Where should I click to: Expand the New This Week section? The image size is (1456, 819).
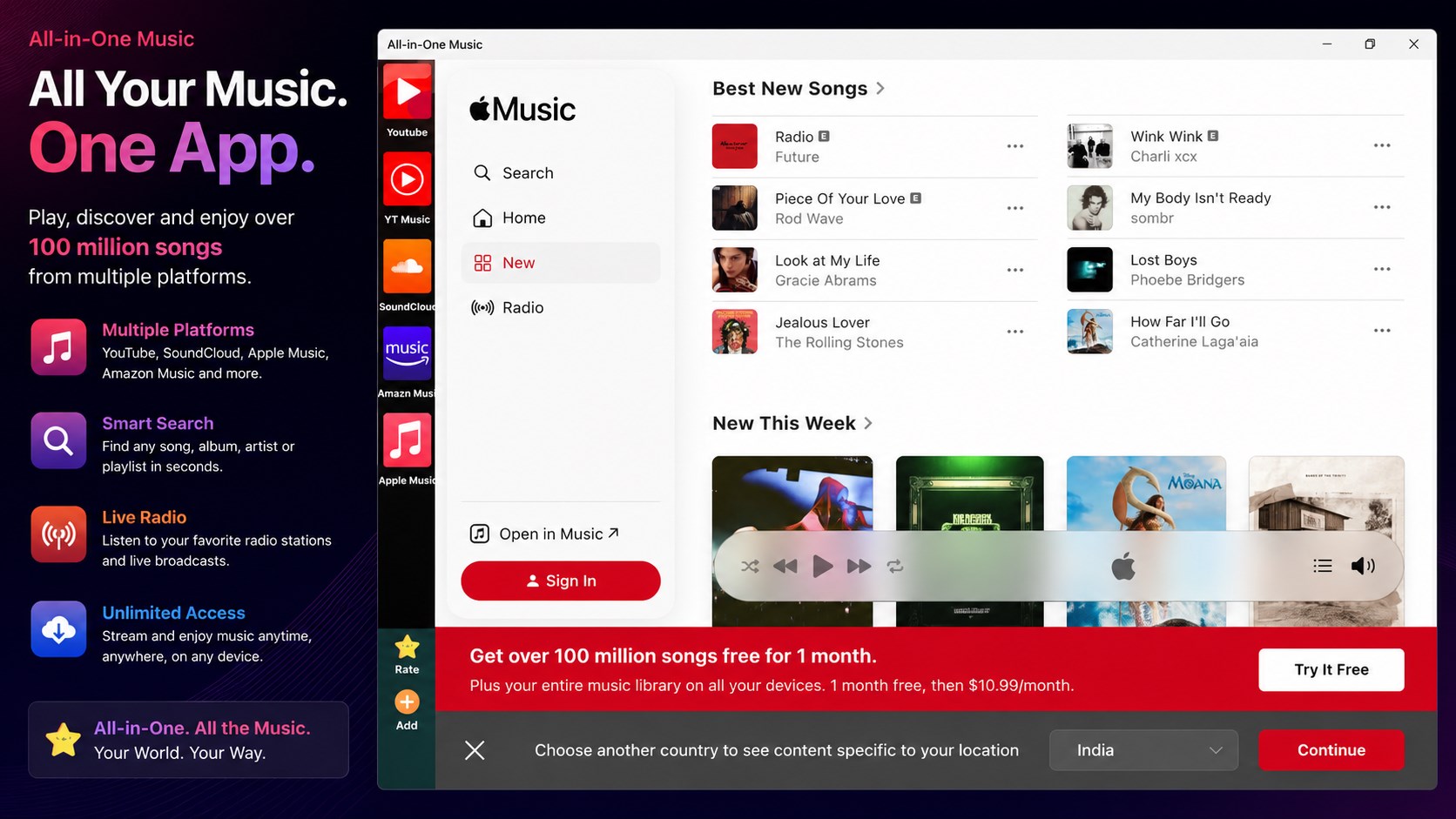coord(868,424)
